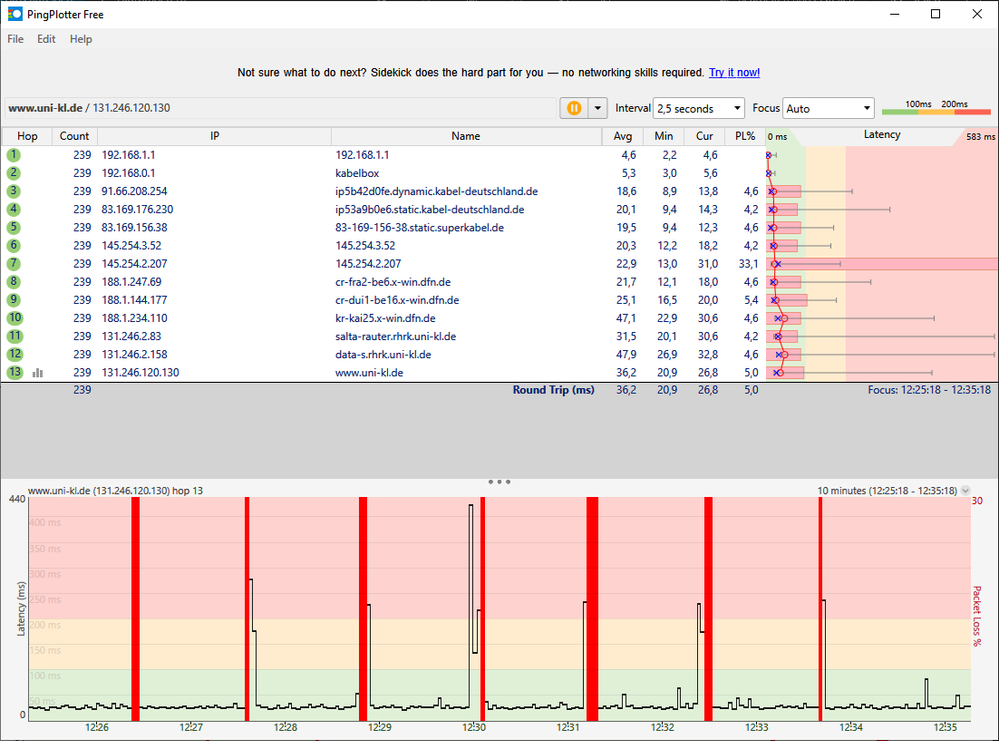Click the three-dot splitter above timeline graph
This screenshot has height=741, width=999.
(x=499, y=482)
